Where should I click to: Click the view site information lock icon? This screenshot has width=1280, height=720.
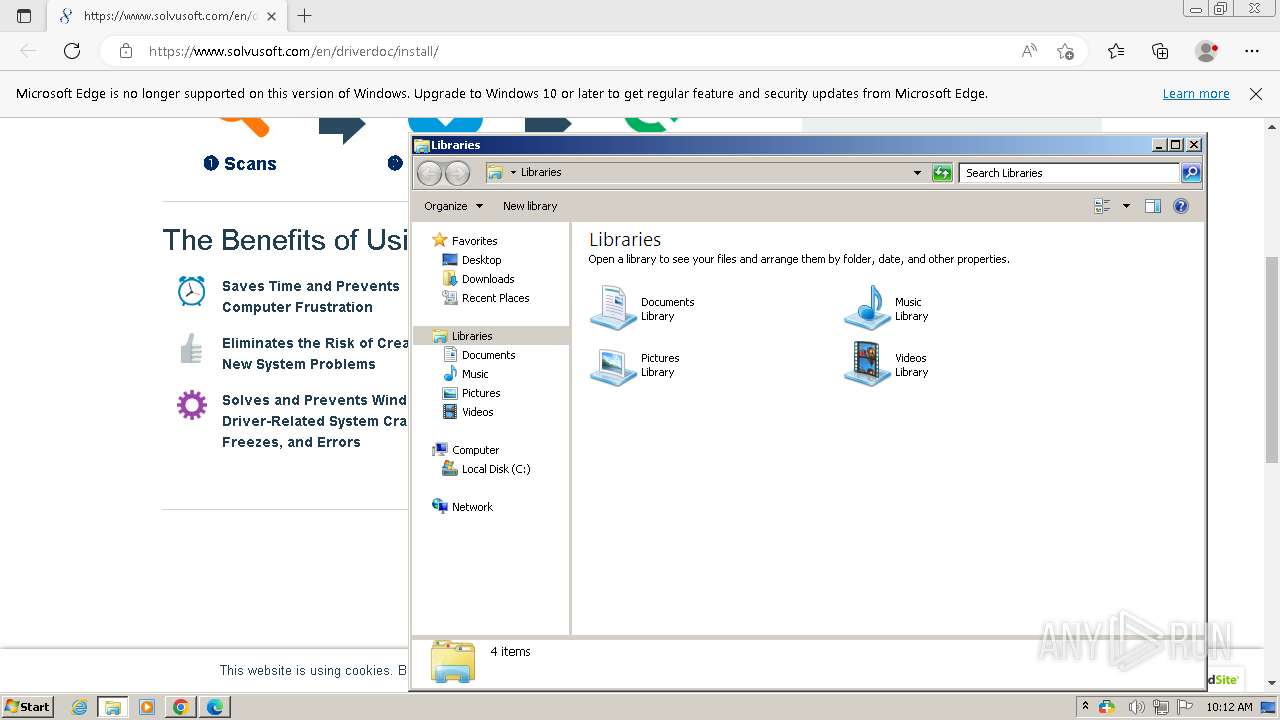[x=126, y=51]
